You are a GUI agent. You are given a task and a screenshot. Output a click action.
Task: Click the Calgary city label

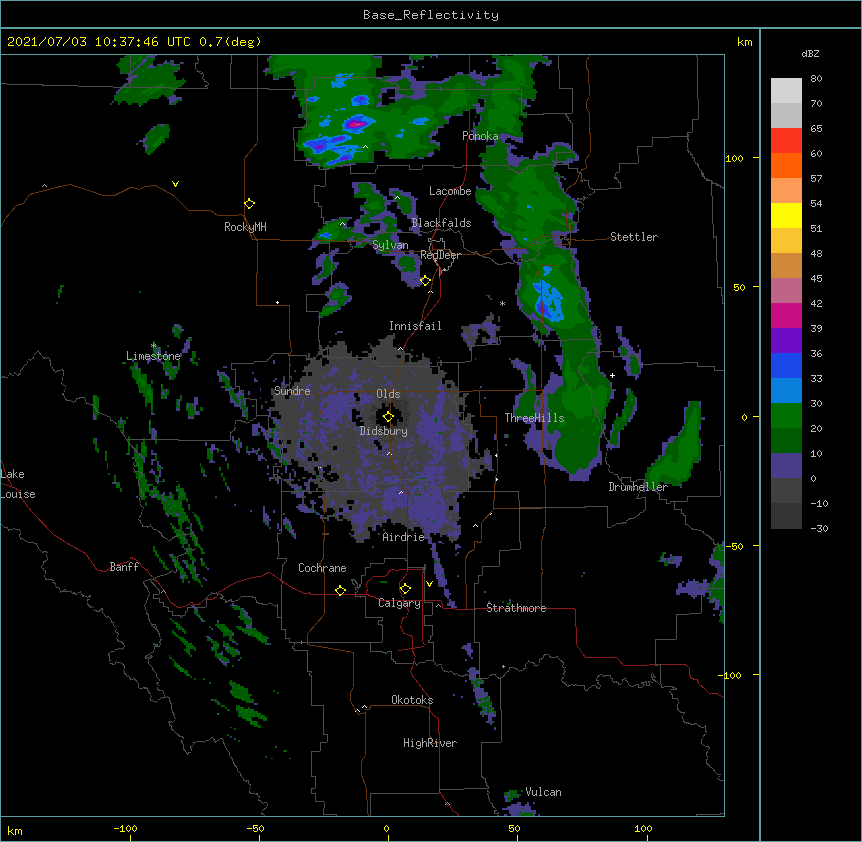pyautogui.click(x=399, y=603)
